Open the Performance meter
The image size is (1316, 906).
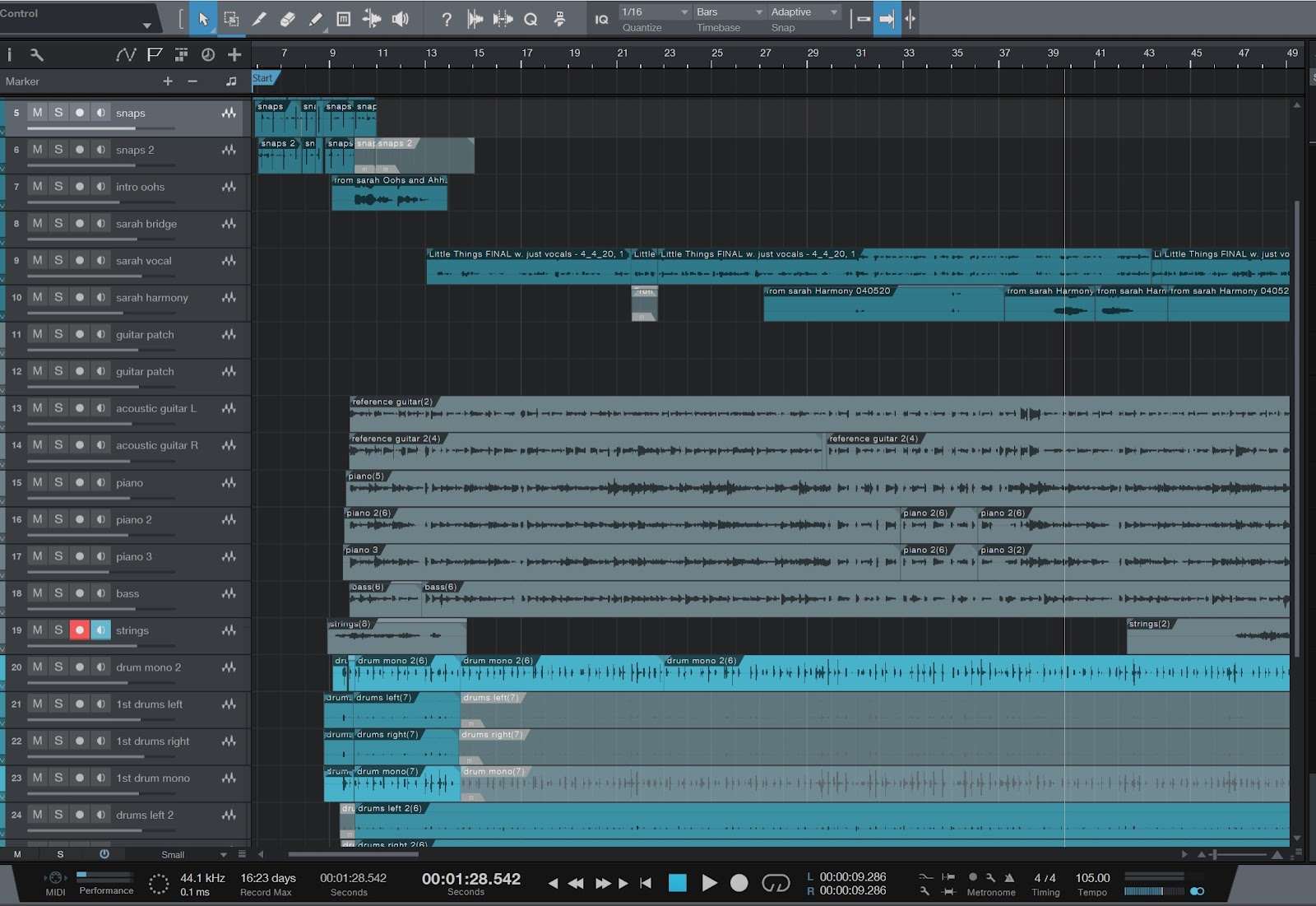(105, 883)
